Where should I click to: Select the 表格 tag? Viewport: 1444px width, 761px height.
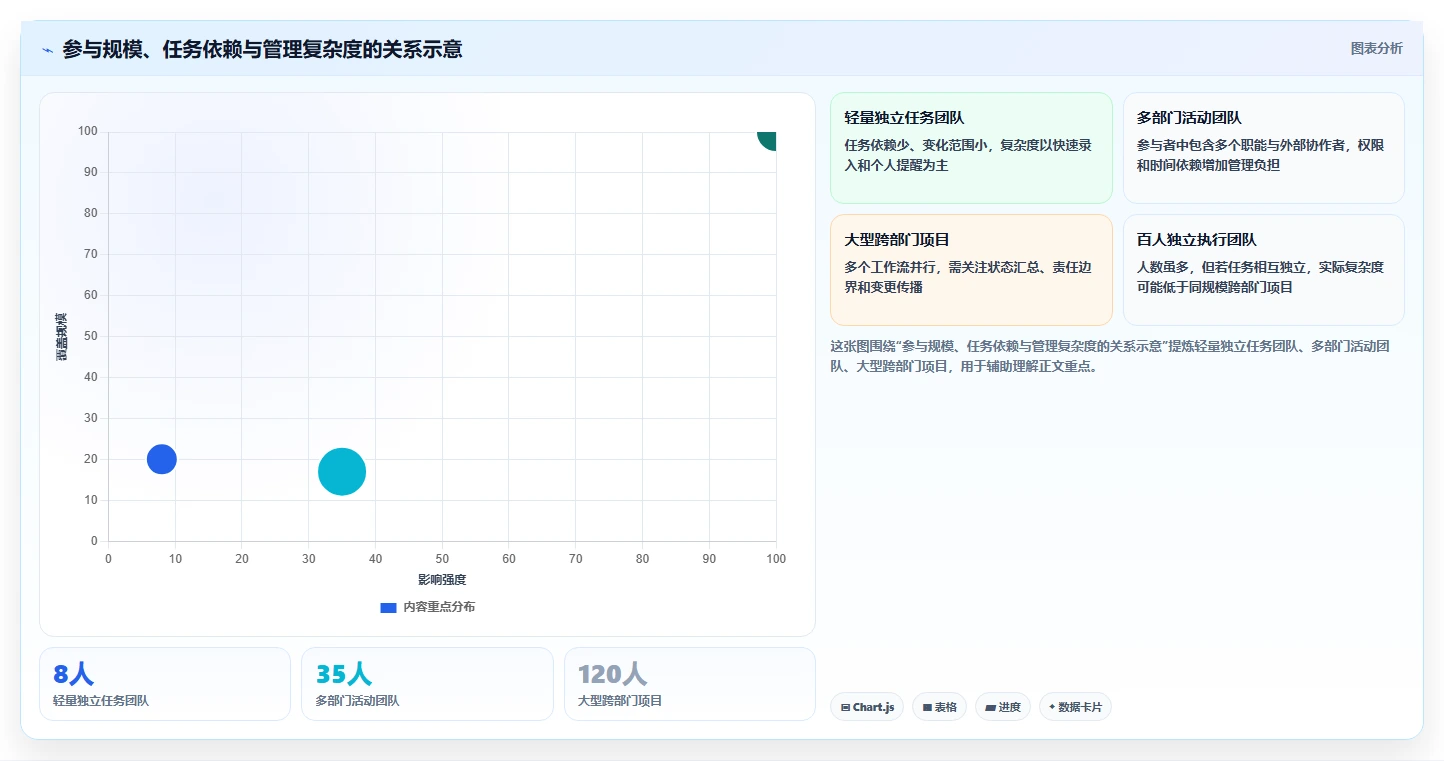tap(939, 707)
